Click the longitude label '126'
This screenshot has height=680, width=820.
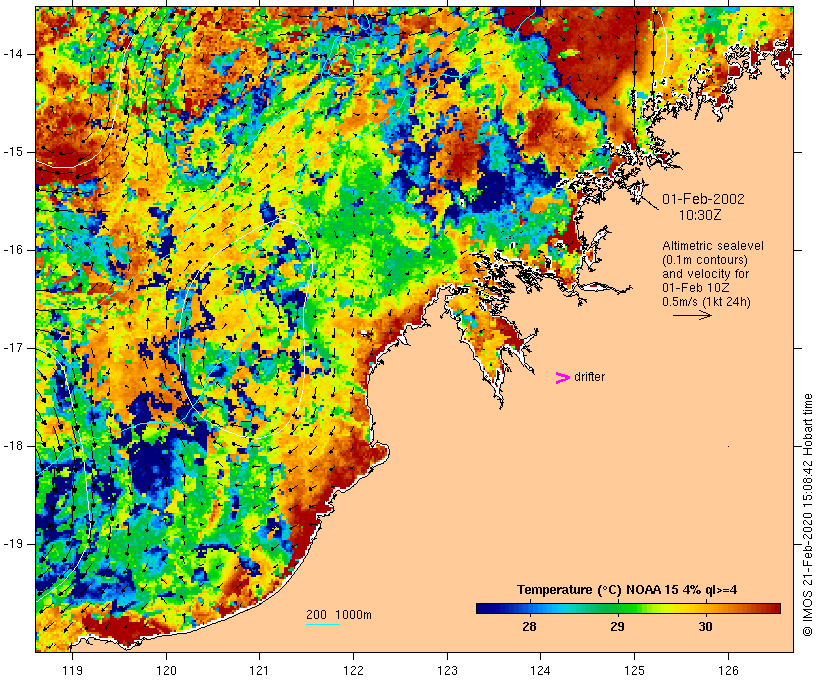[x=728, y=671]
